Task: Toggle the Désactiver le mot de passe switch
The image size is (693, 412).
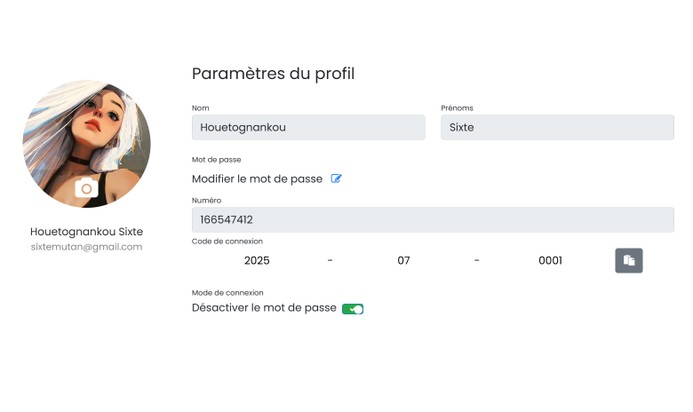Action: point(352,309)
